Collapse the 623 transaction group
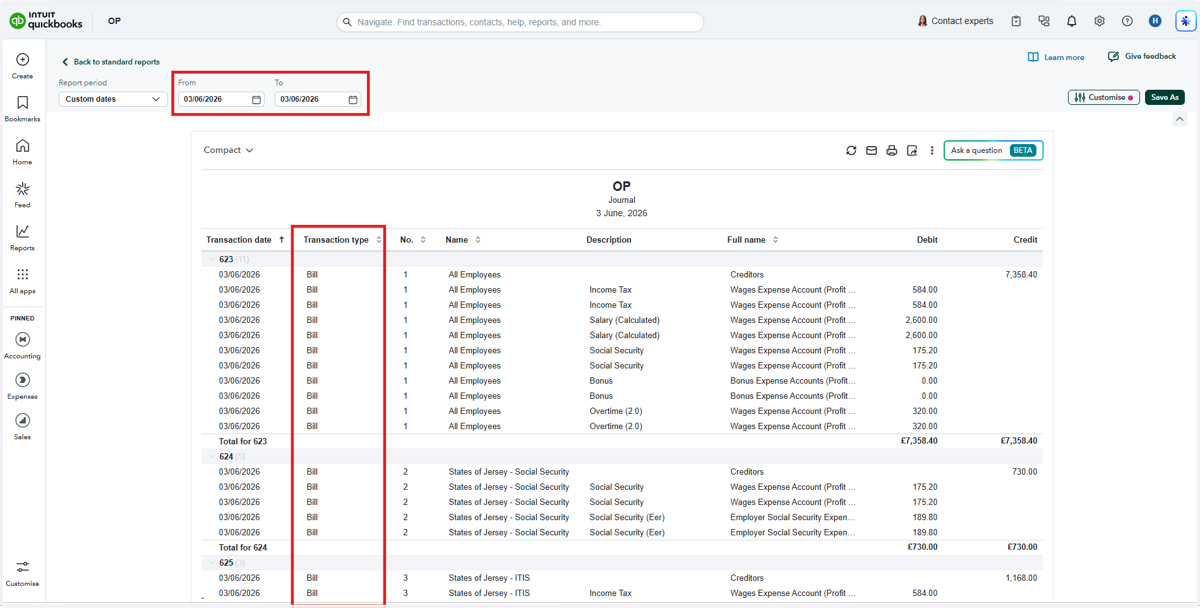 211,259
